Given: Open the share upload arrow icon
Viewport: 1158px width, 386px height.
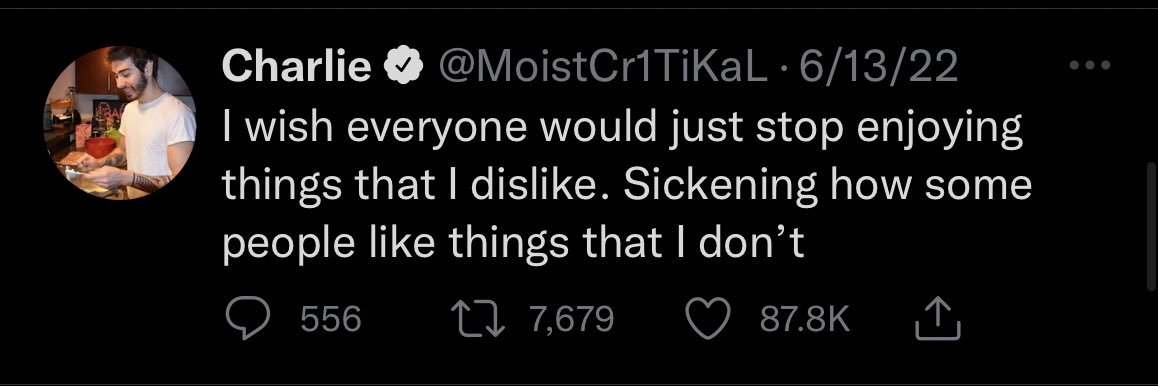Looking at the screenshot, I should [x=937, y=319].
